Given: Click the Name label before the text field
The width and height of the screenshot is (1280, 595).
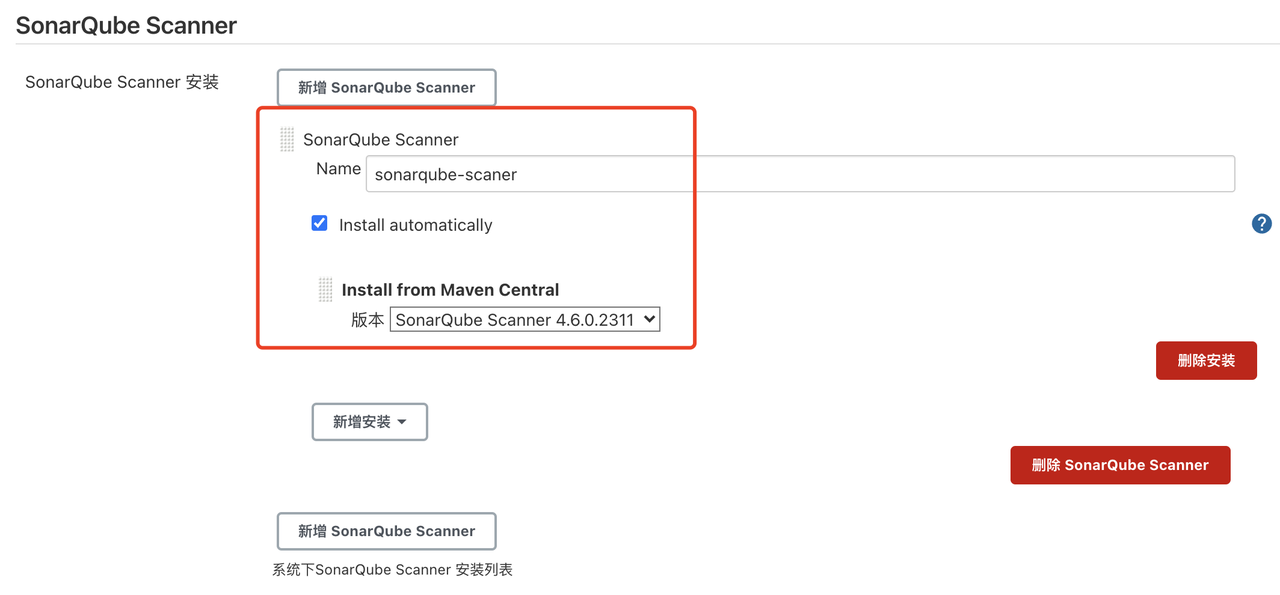Looking at the screenshot, I should click(x=338, y=169).
